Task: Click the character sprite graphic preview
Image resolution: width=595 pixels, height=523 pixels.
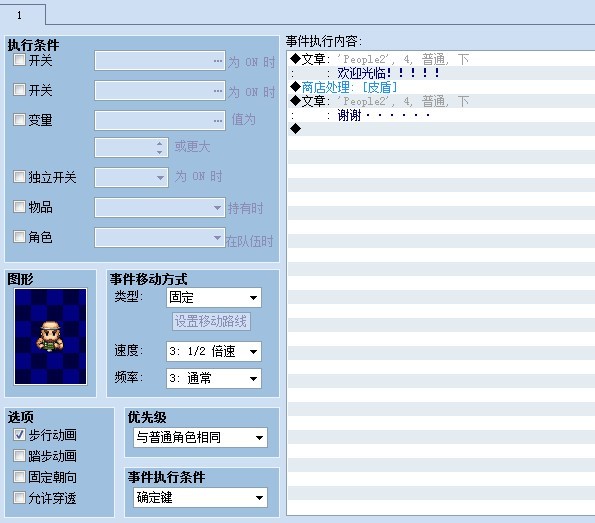Action: (x=50, y=337)
